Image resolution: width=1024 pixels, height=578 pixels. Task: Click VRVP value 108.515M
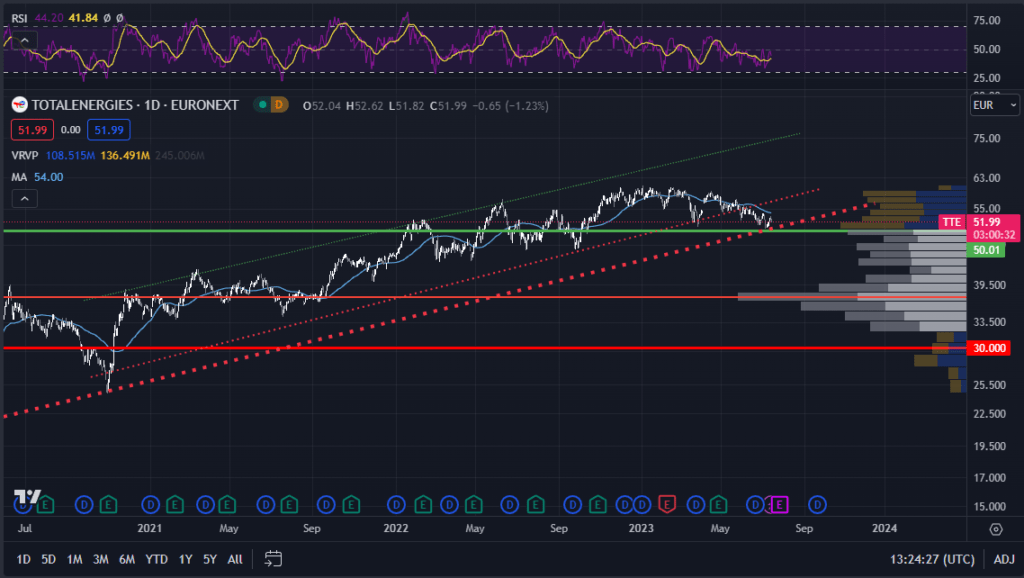pos(70,155)
